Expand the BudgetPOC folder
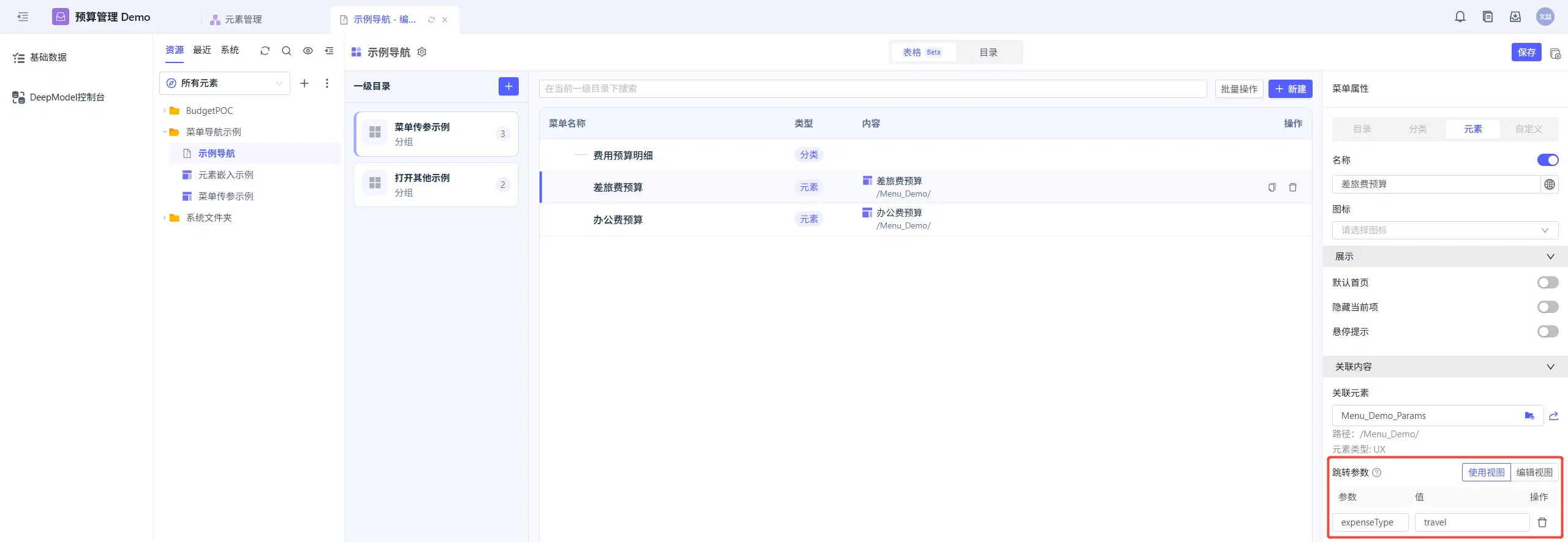1568x542 pixels. (x=165, y=111)
